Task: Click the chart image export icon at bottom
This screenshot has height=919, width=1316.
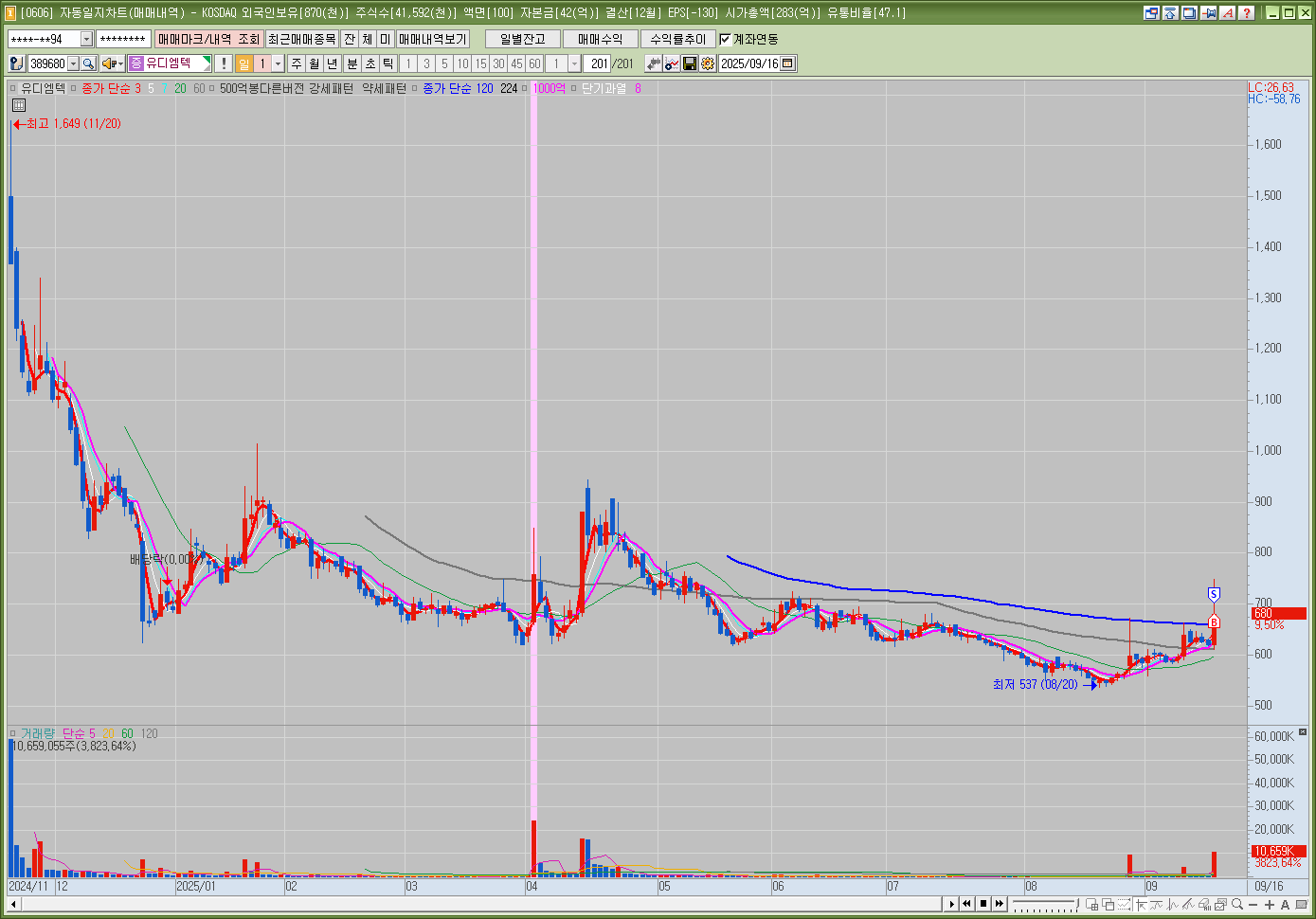Action: coord(1221,904)
